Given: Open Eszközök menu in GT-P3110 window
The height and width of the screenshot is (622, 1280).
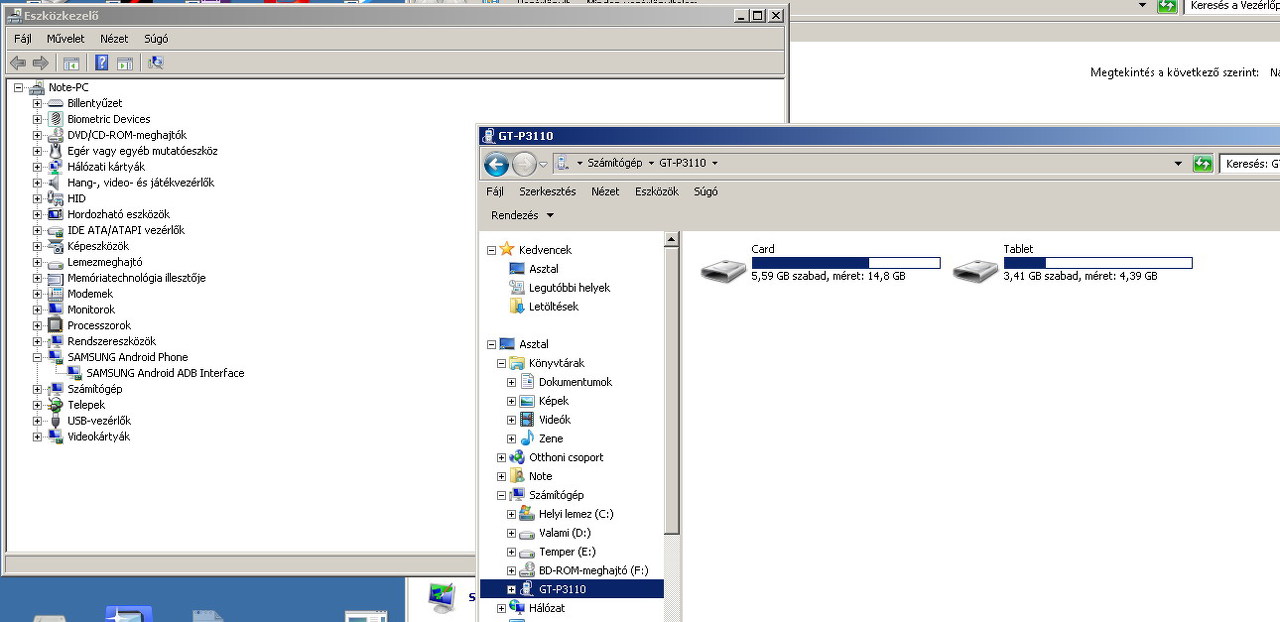Looking at the screenshot, I should [x=657, y=192].
